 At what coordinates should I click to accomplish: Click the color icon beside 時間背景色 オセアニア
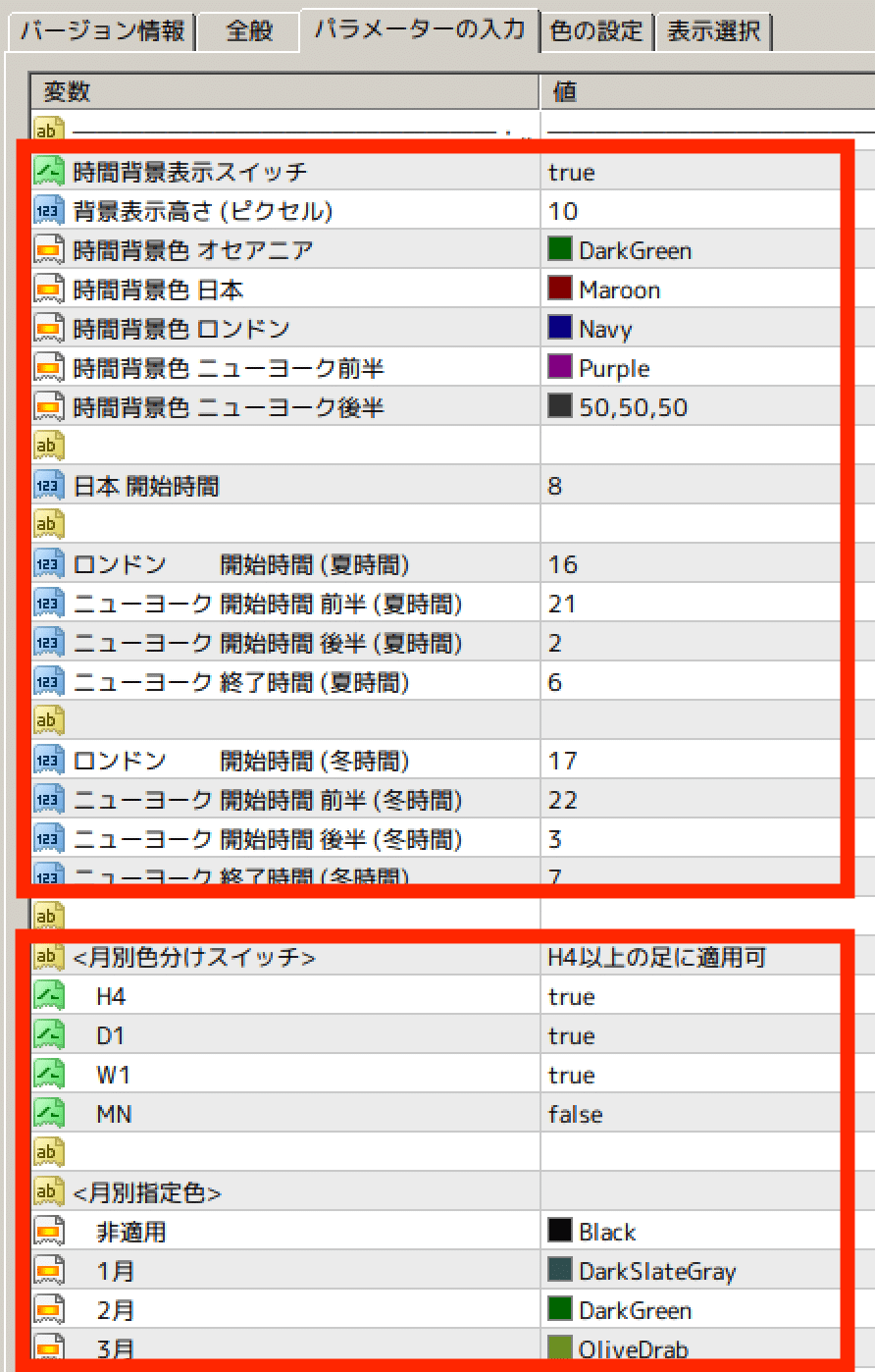click(49, 250)
